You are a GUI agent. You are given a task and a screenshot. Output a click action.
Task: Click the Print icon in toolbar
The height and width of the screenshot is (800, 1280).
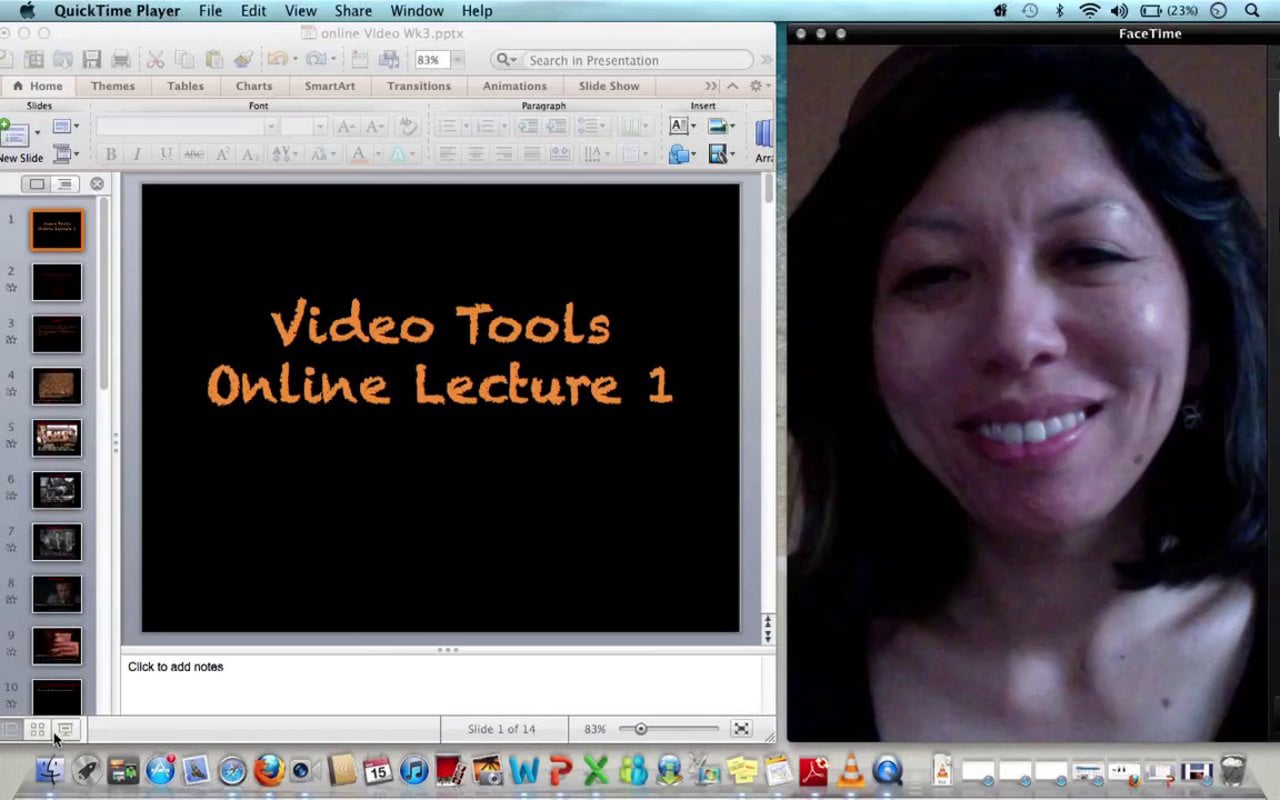coord(121,60)
